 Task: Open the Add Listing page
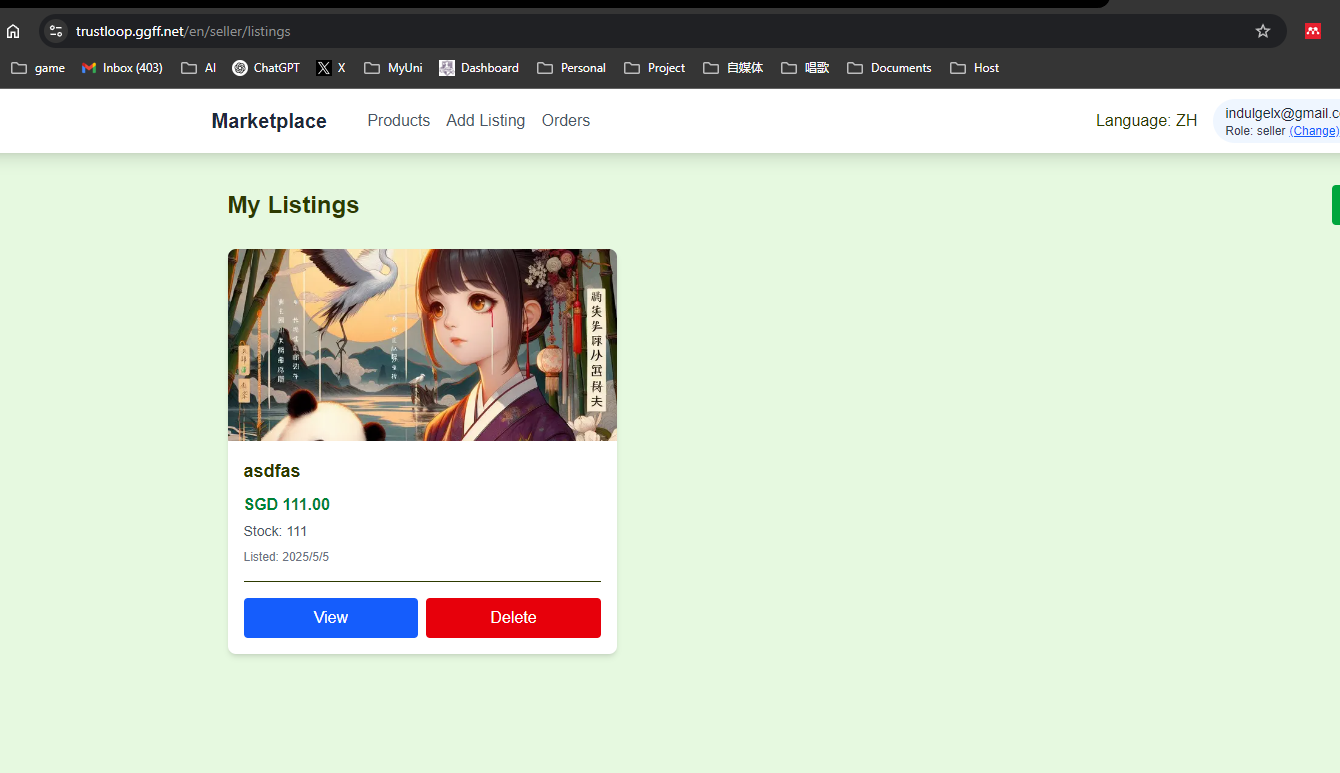tap(485, 121)
